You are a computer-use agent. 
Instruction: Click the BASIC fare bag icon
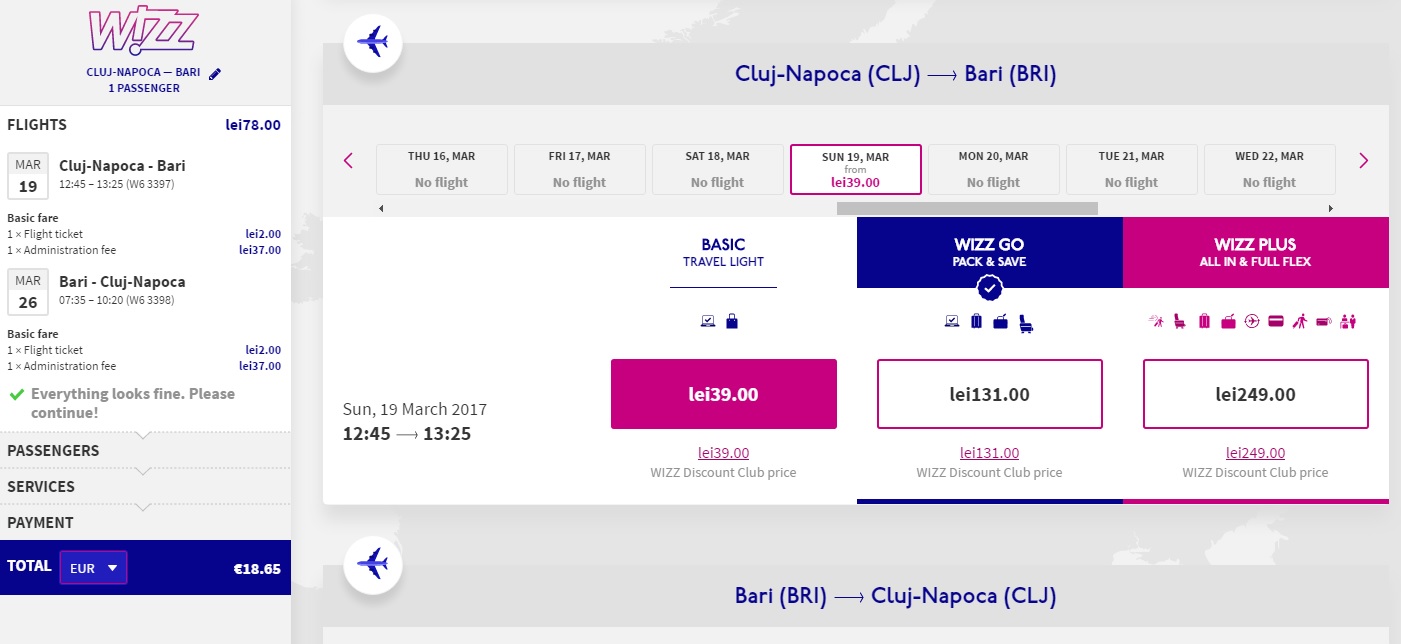(732, 321)
